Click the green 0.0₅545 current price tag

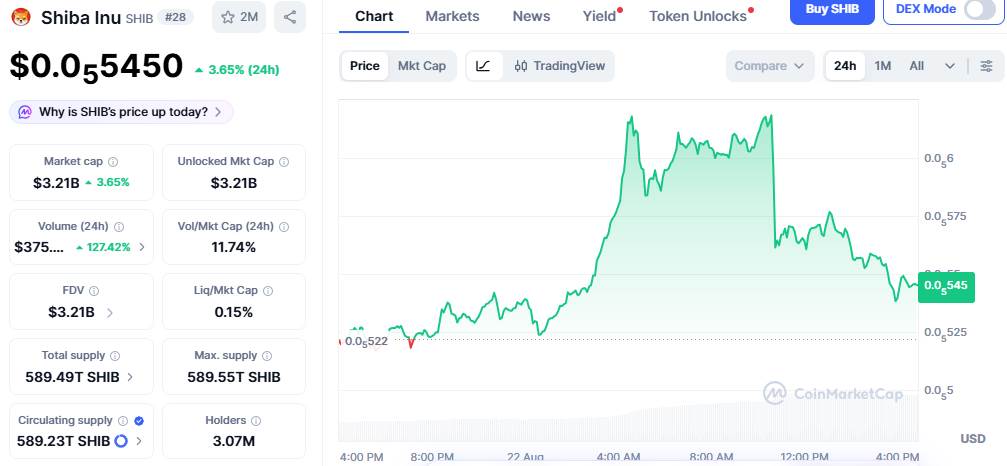click(946, 286)
